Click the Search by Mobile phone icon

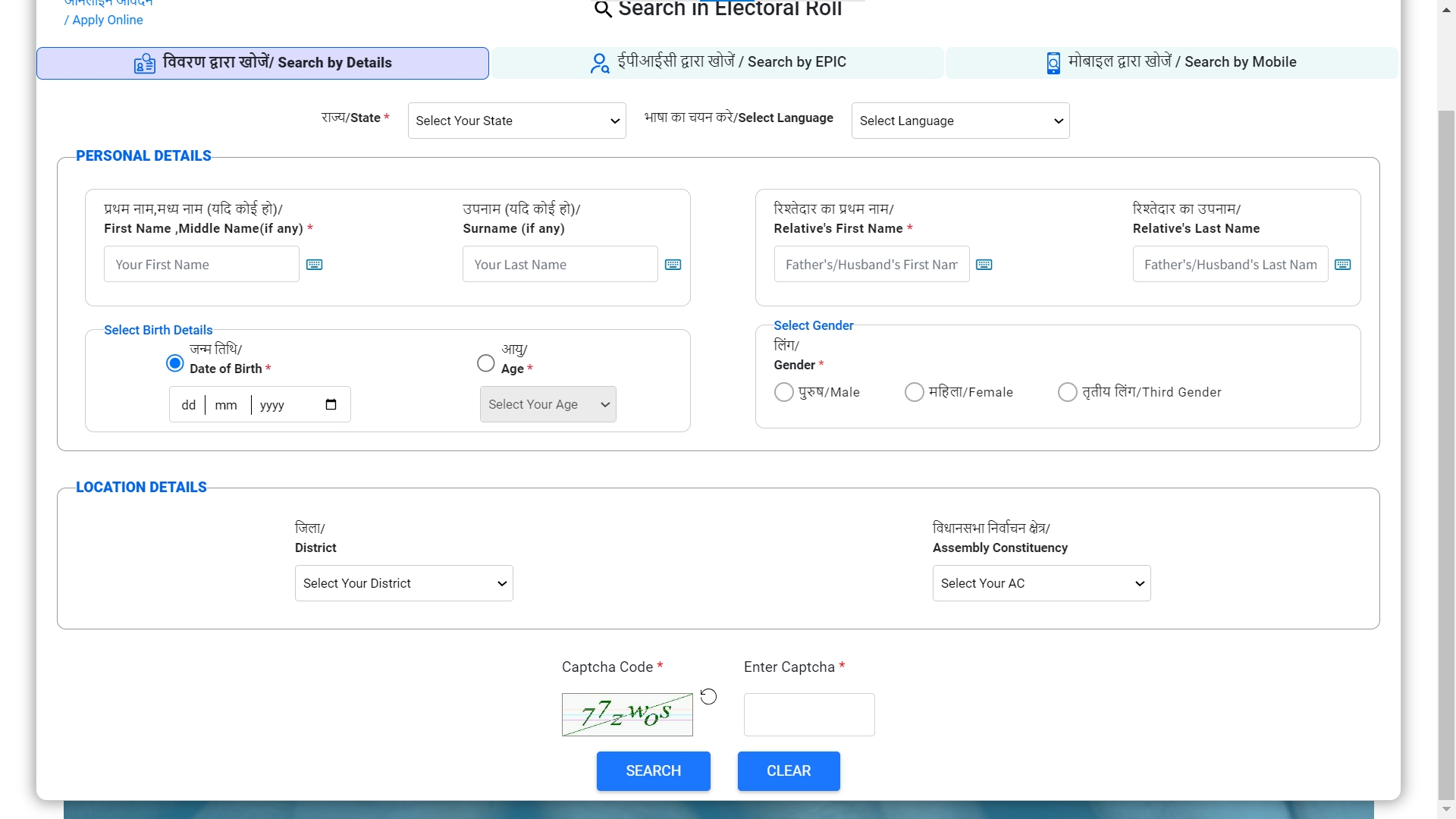coord(1053,63)
